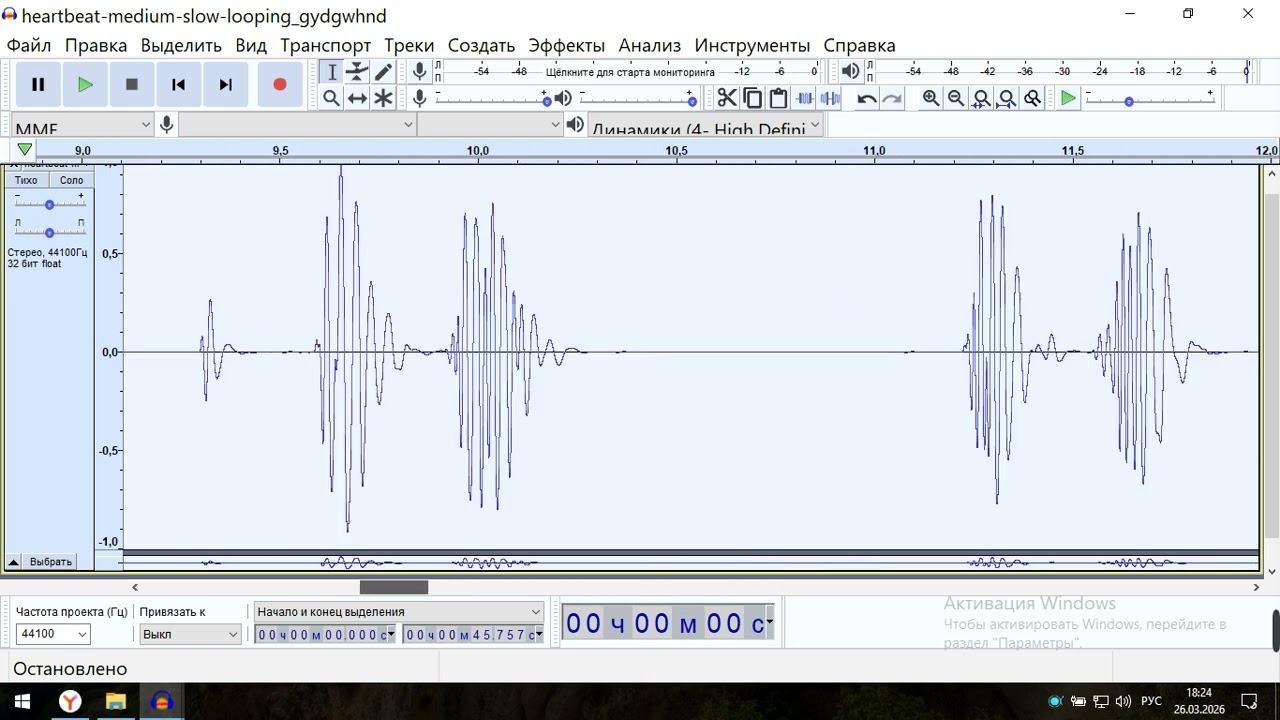The image size is (1280, 720).
Task: Skip to the start of the track
Action: pos(179,85)
